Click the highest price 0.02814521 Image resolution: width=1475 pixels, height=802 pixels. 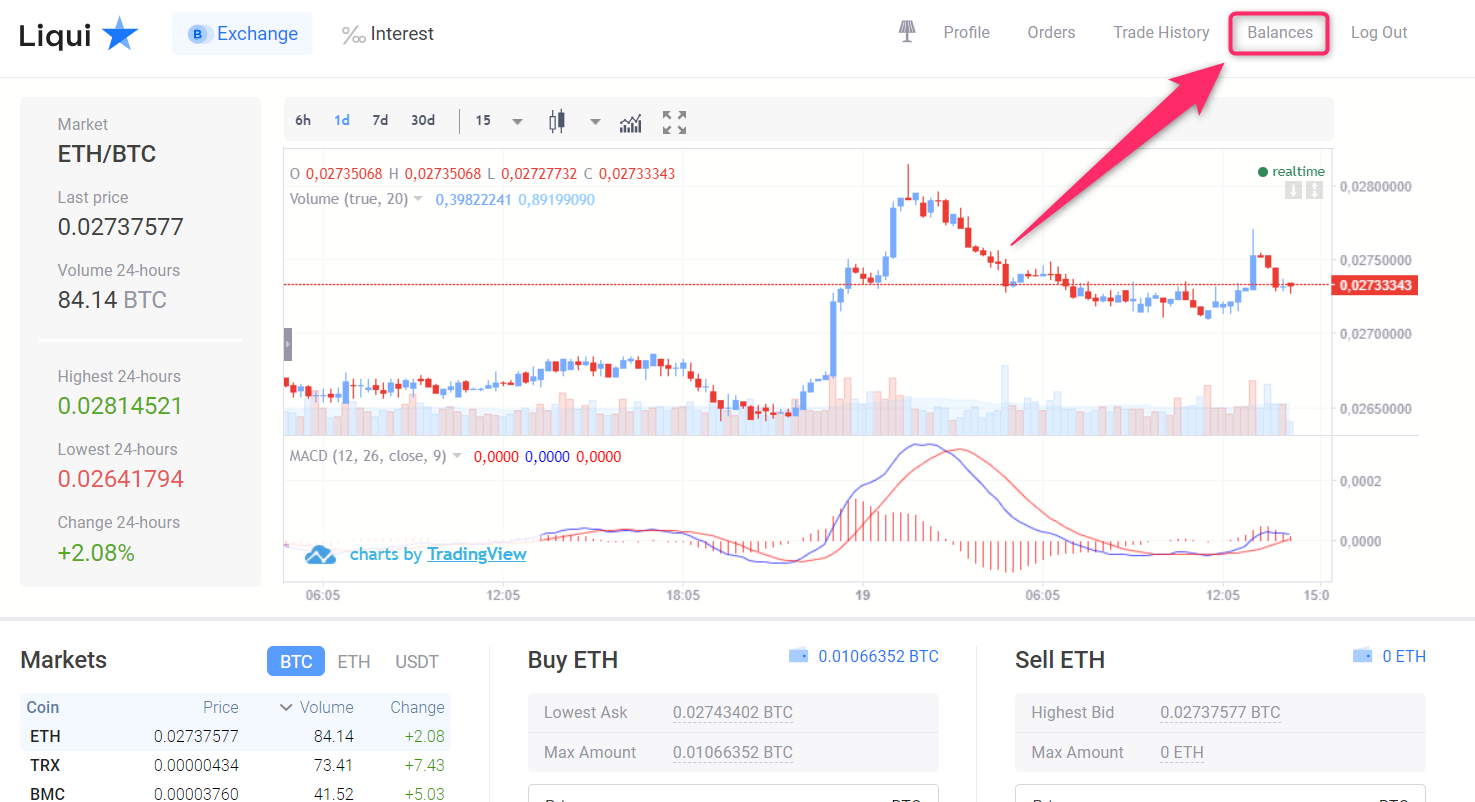tap(120, 406)
